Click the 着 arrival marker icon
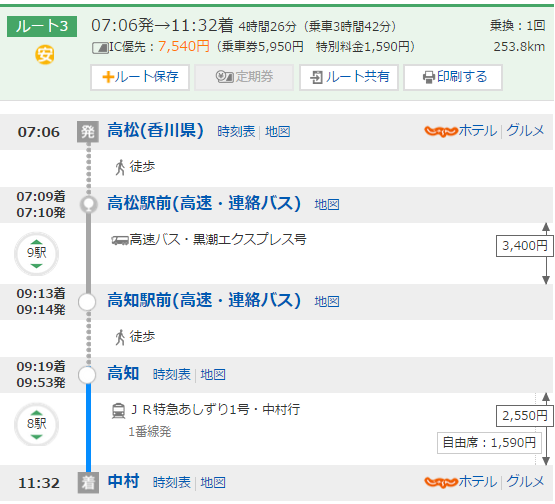Image resolution: width=555 pixels, height=504 pixels. [x=88, y=483]
